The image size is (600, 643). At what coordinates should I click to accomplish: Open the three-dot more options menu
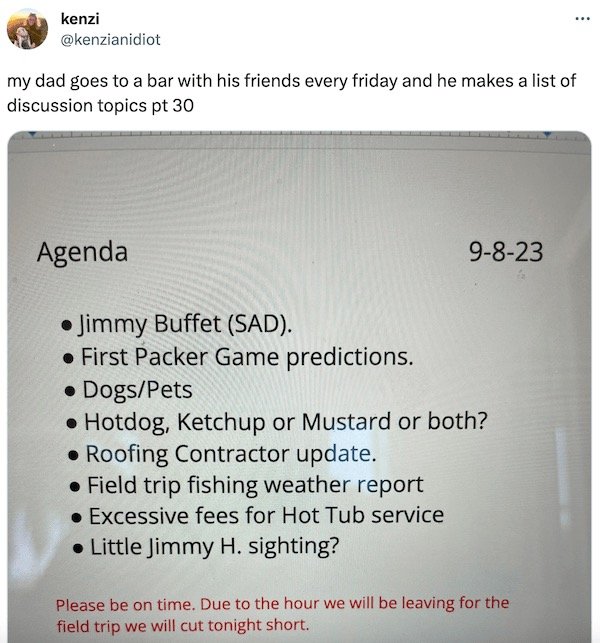coord(582,19)
